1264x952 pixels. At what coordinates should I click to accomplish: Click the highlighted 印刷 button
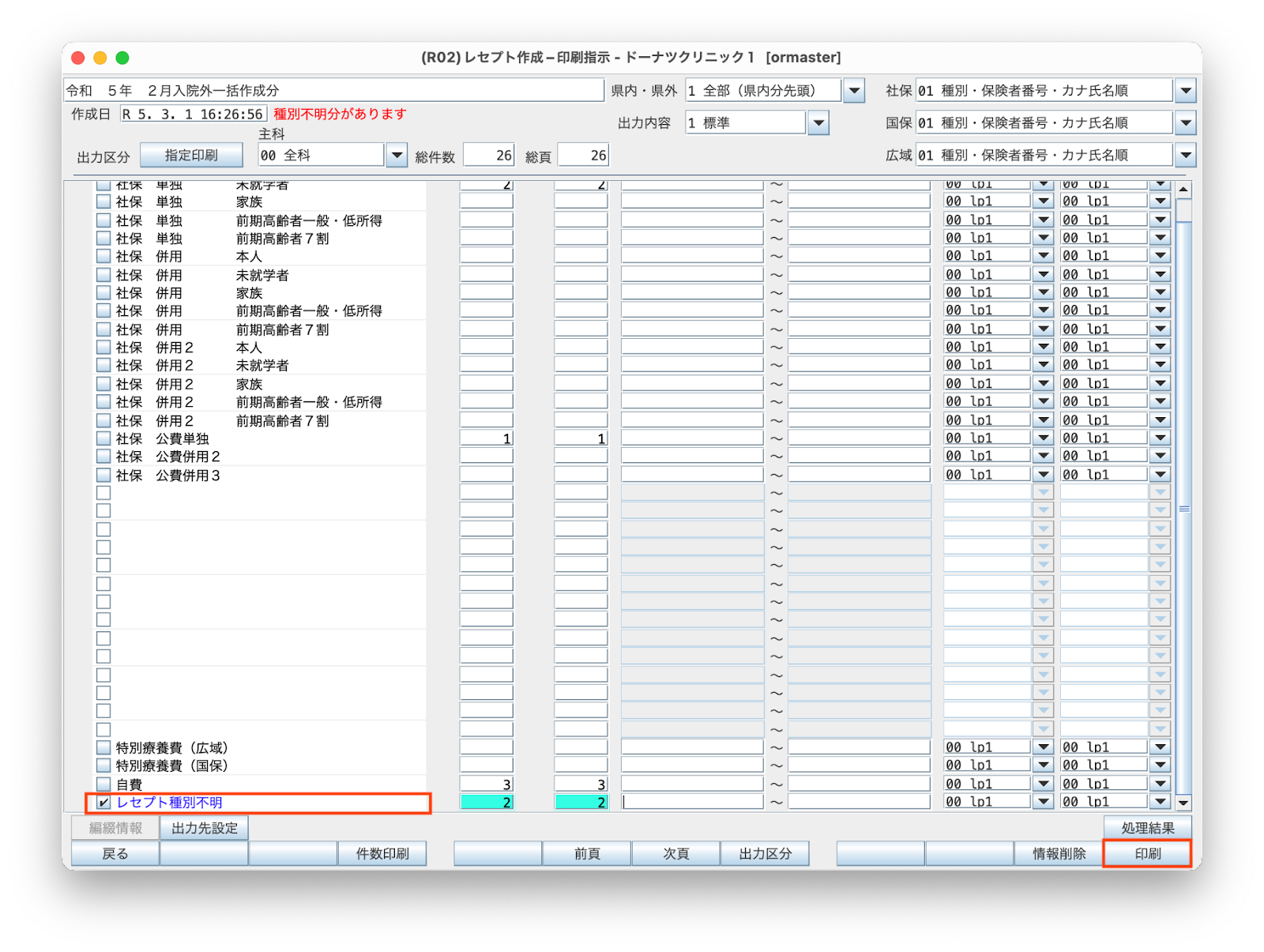pos(1147,853)
